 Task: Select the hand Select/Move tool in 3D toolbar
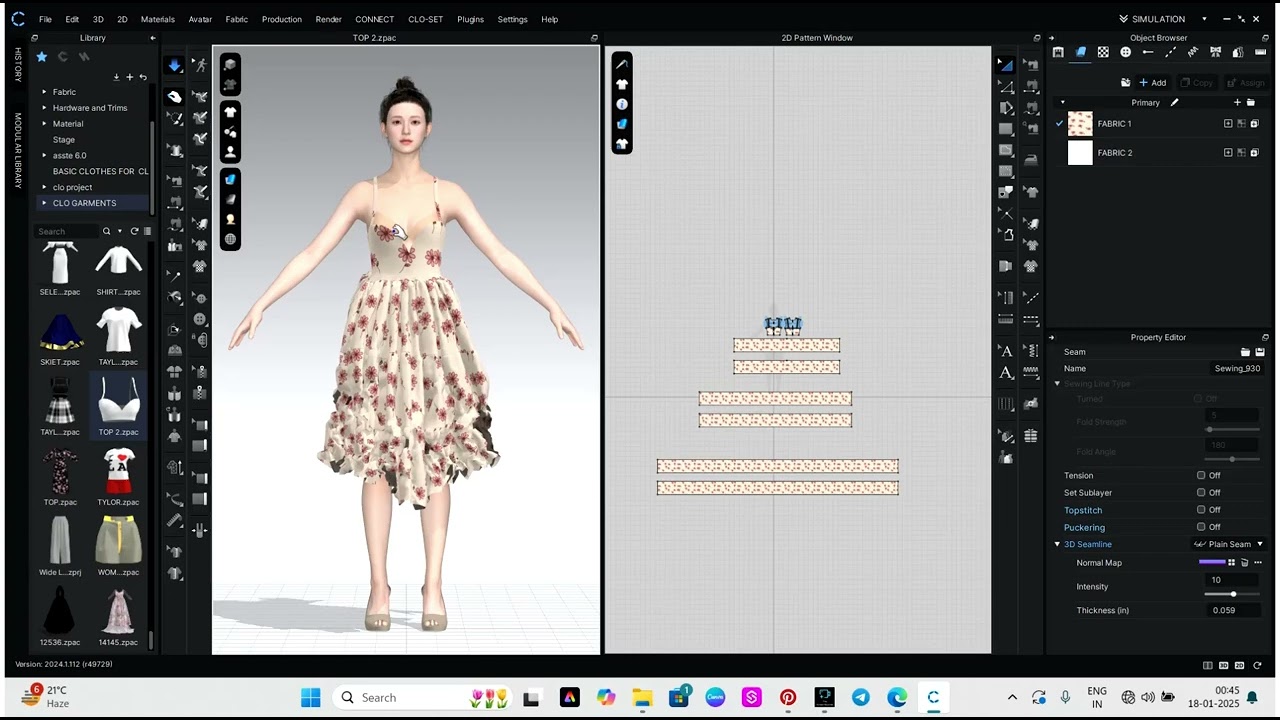click(175, 97)
